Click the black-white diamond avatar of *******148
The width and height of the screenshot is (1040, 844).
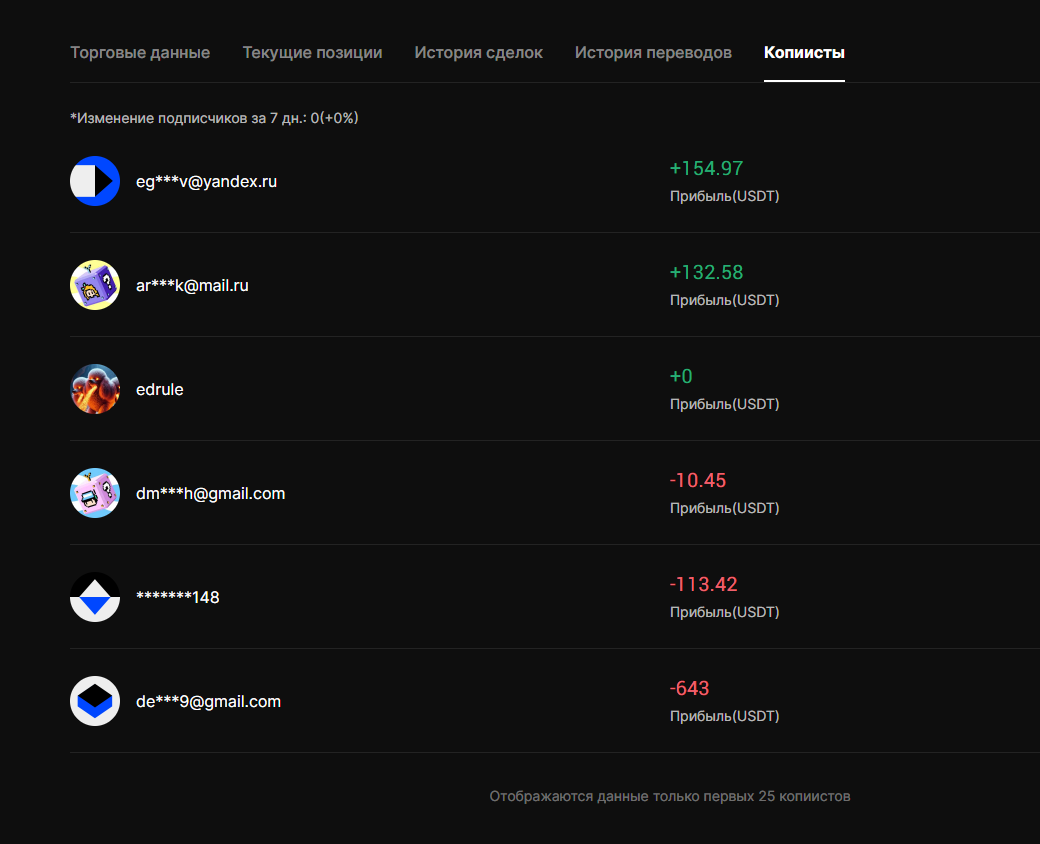95,597
